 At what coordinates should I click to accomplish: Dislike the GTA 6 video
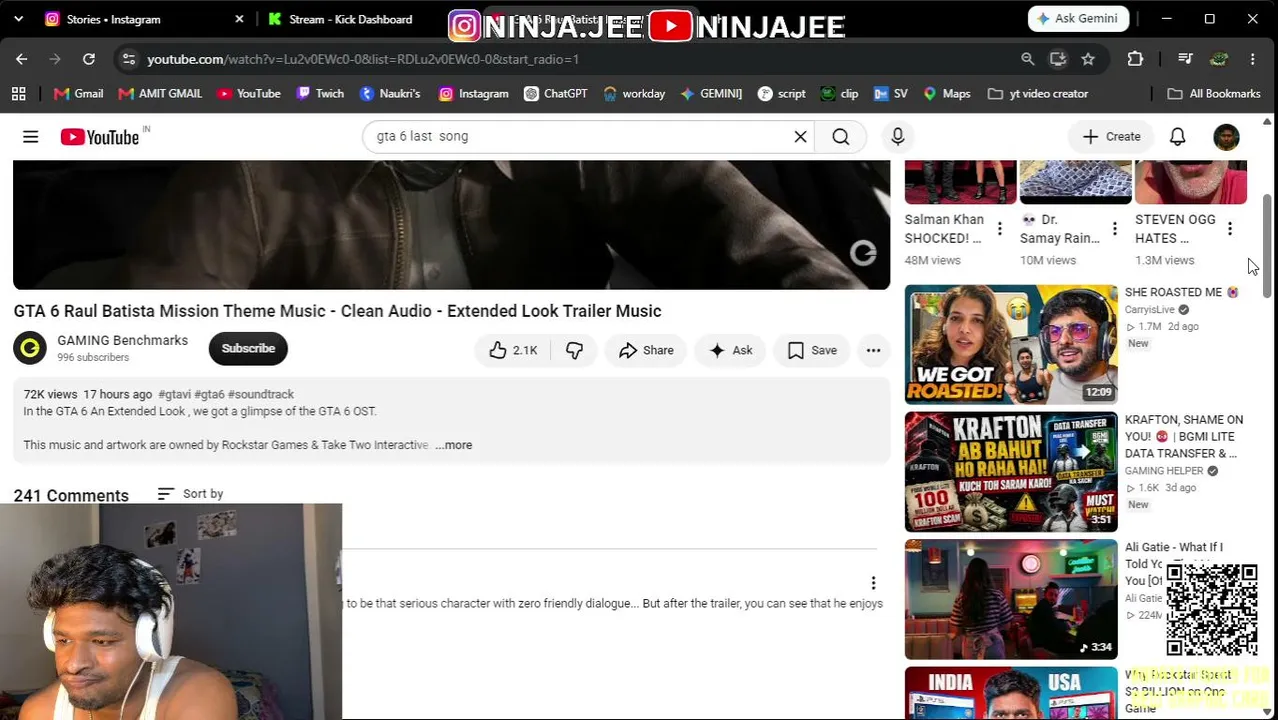point(574,350)
